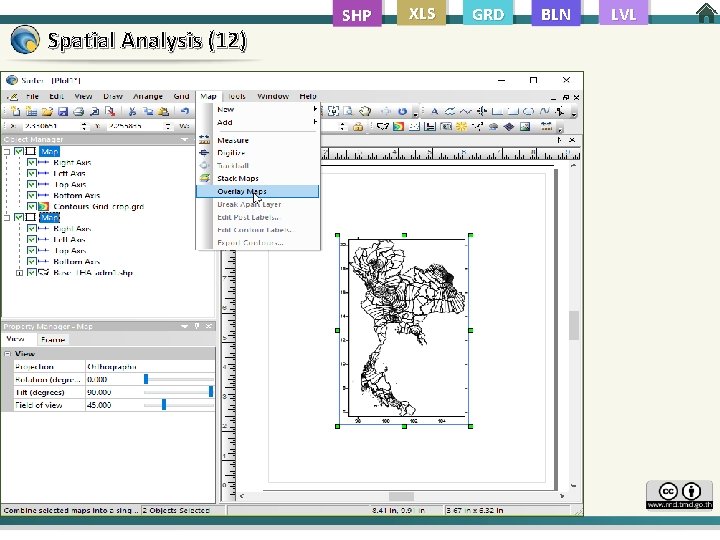Click the Thailand map in plot
This screenshot has width=720, height=540.
[x=404, y=328]
